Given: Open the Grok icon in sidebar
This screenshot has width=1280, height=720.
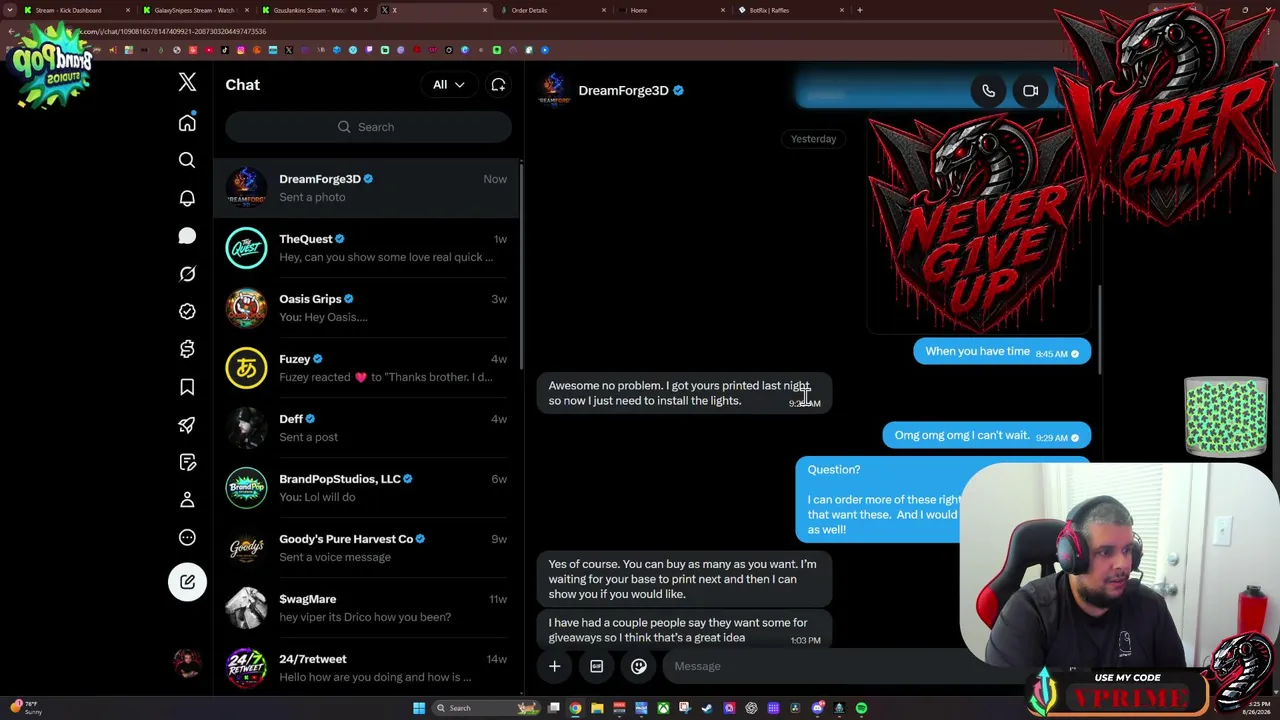Looking at the screenshot, I should [x=187, y=274].
